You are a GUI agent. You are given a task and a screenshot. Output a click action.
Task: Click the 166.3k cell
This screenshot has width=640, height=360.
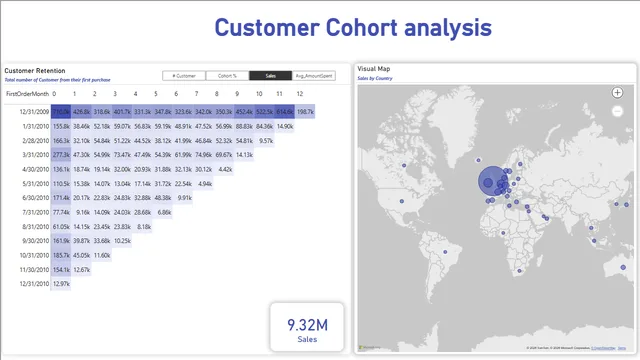61,141
